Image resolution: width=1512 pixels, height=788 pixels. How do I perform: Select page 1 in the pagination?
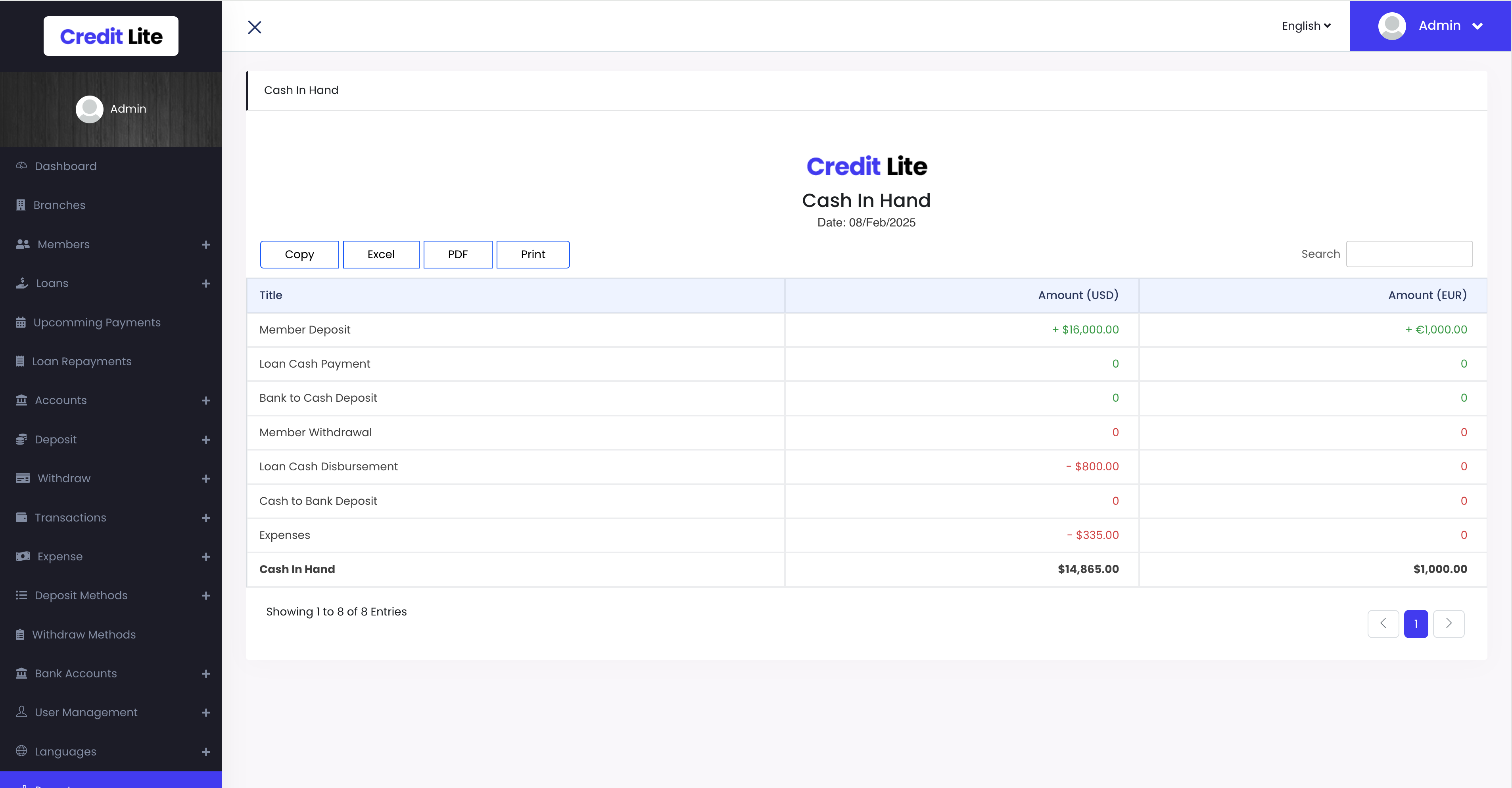tap(1416, 624)
